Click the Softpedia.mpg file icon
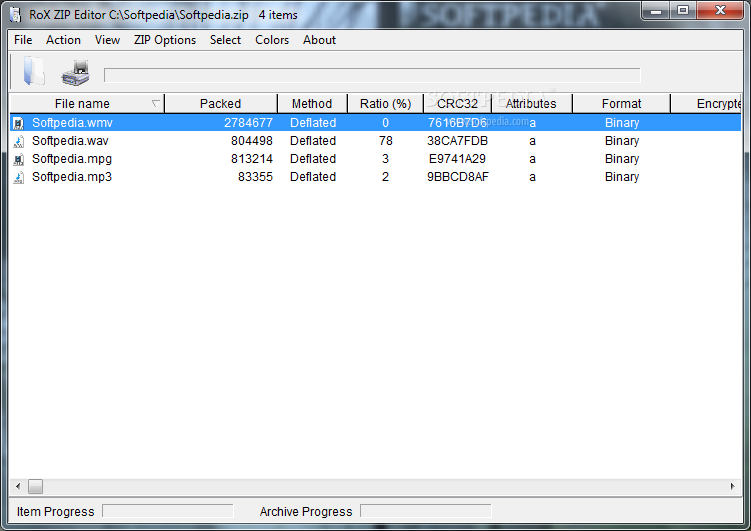 click(19, 159)
